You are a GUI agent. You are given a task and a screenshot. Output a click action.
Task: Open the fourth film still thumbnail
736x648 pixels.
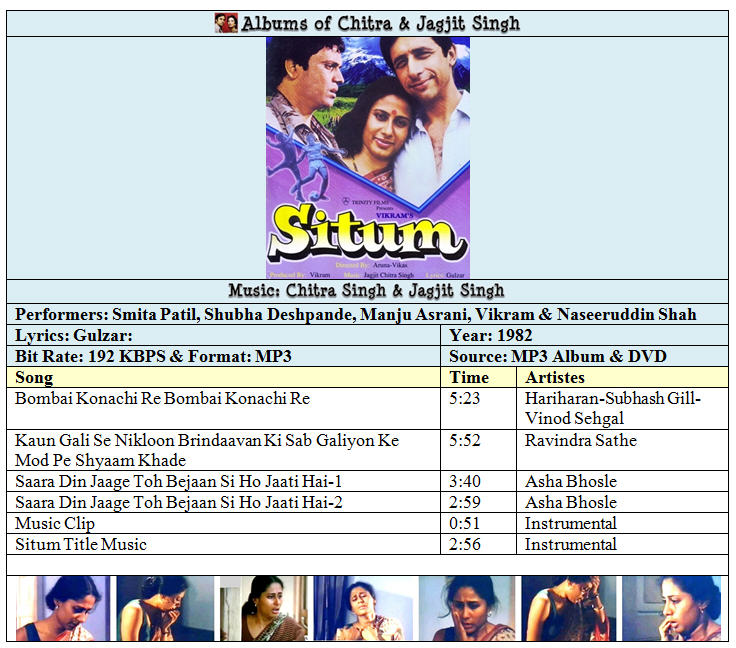[x=363, y=609]
